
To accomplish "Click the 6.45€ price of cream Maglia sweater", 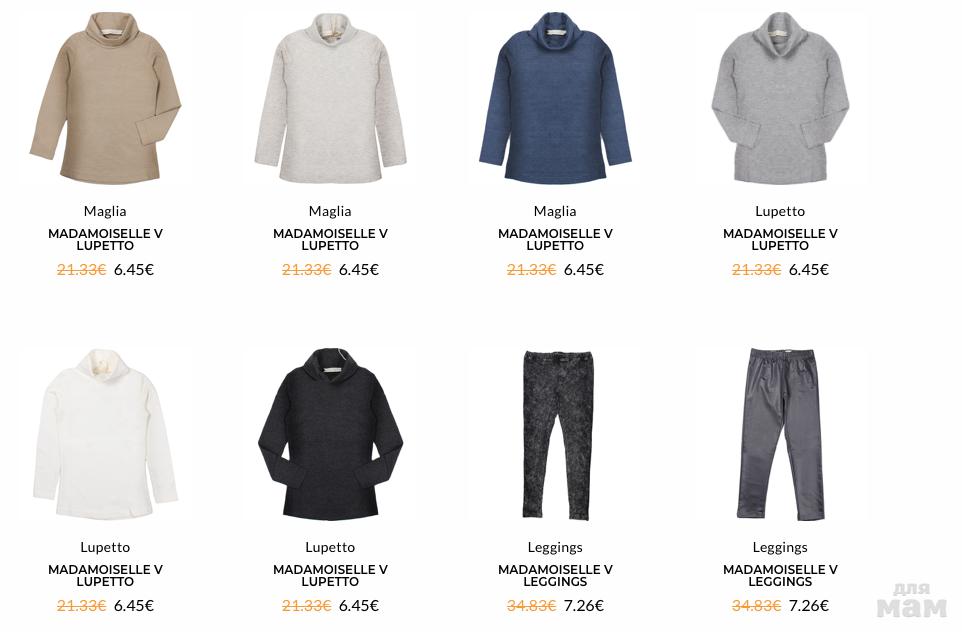I will (x=359, y=269).
